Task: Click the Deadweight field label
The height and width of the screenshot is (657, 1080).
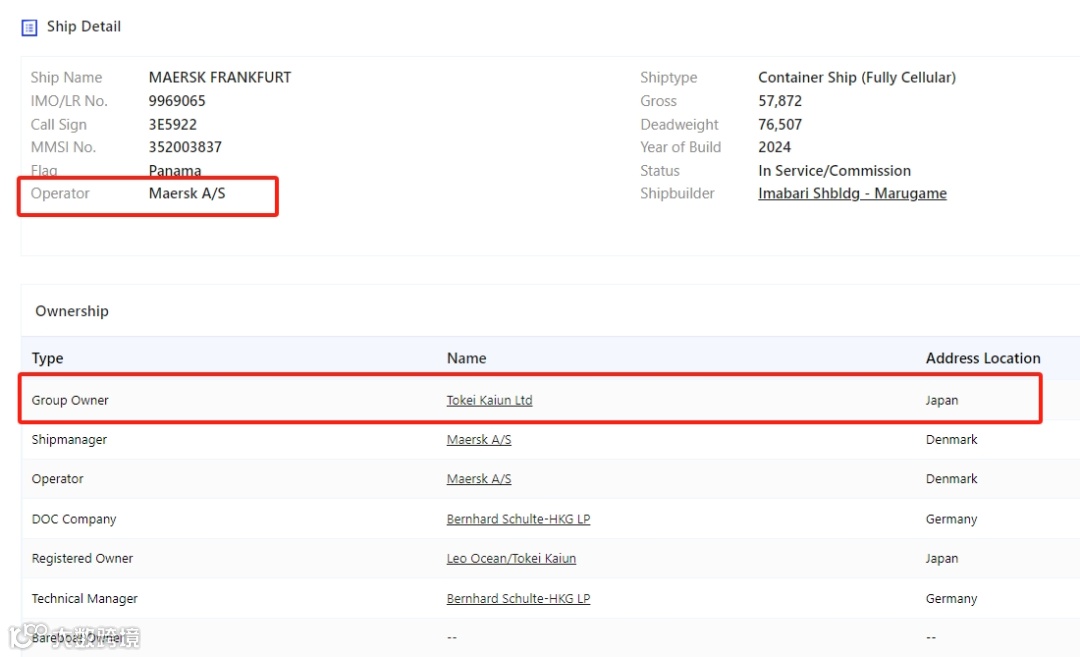Action: click(x=679, y=125)
